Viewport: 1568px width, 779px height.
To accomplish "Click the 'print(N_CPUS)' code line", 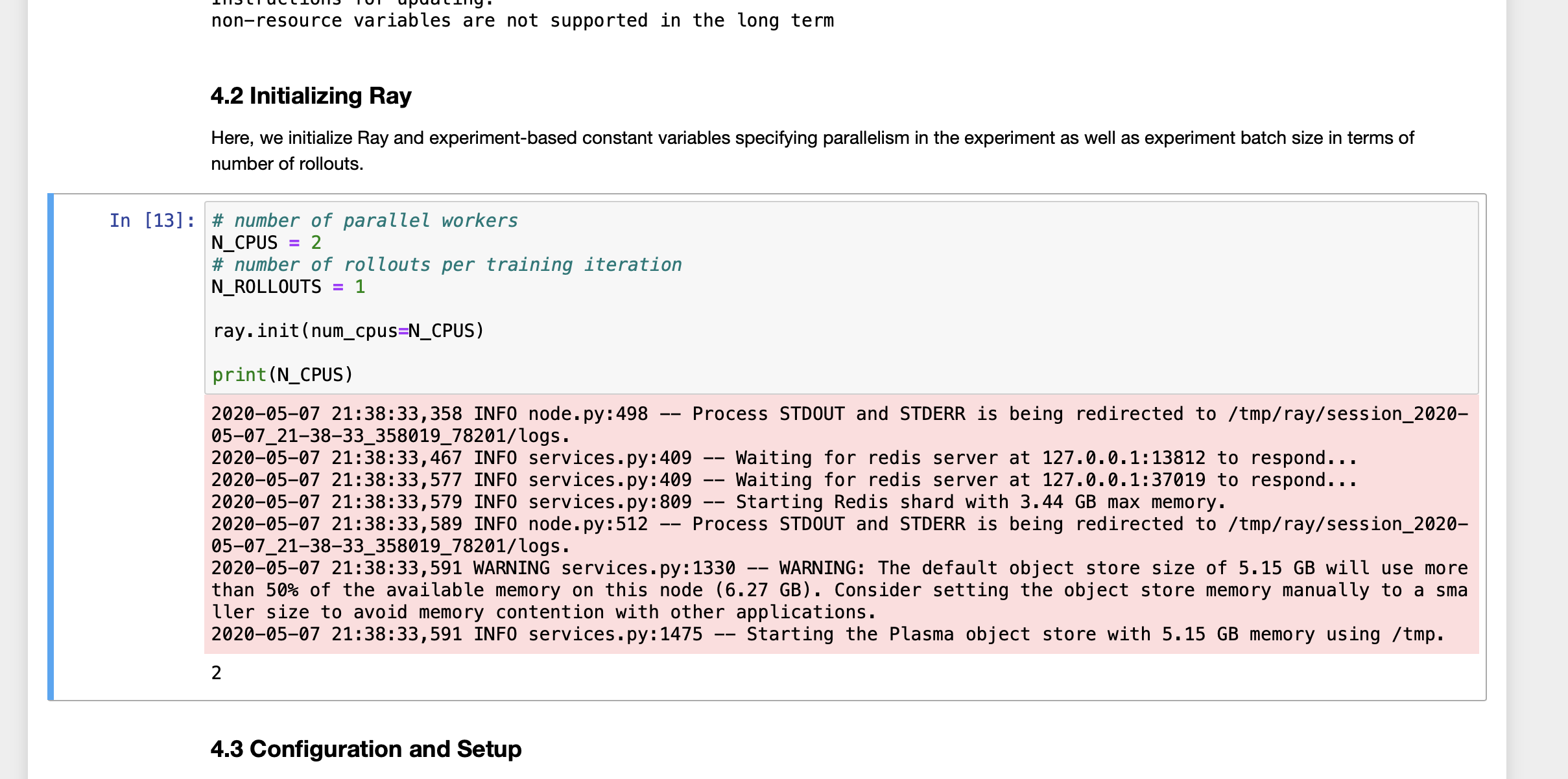I will point(283,375).
